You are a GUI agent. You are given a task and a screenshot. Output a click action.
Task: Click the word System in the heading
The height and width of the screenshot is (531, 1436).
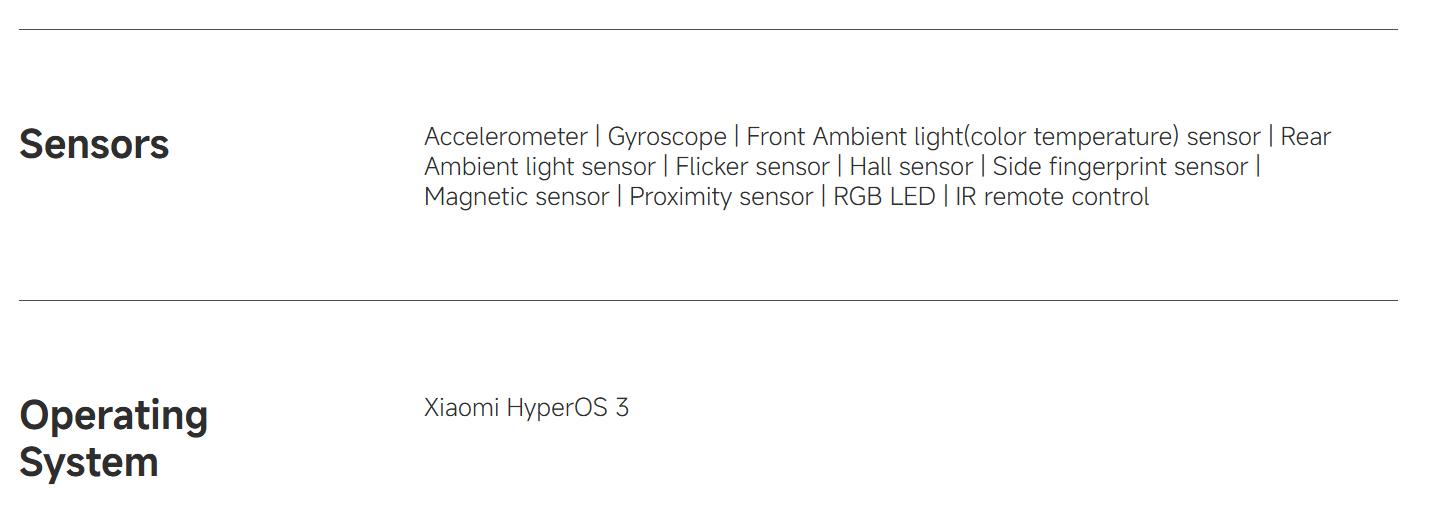[x=89, y=462]
